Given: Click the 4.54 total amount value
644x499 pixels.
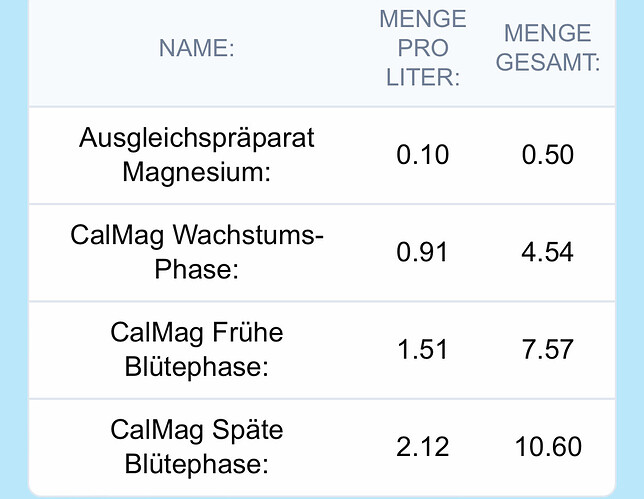Looking at the screenshot, I should (x=548, y=252).
